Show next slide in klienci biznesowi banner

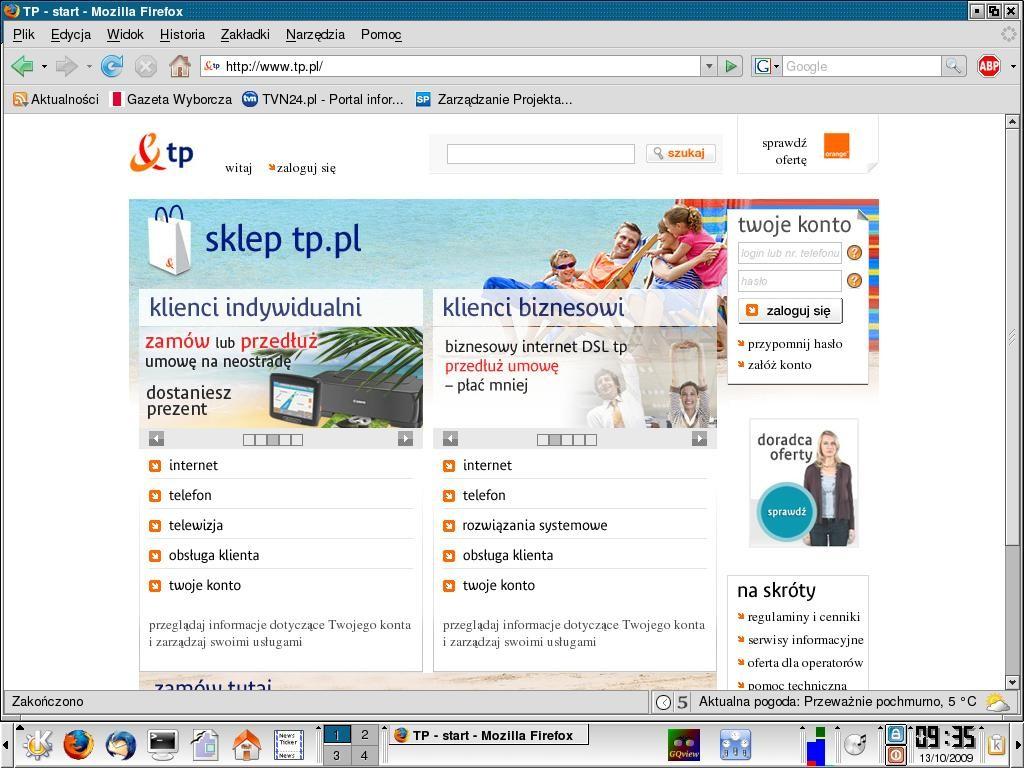[699, 439]
